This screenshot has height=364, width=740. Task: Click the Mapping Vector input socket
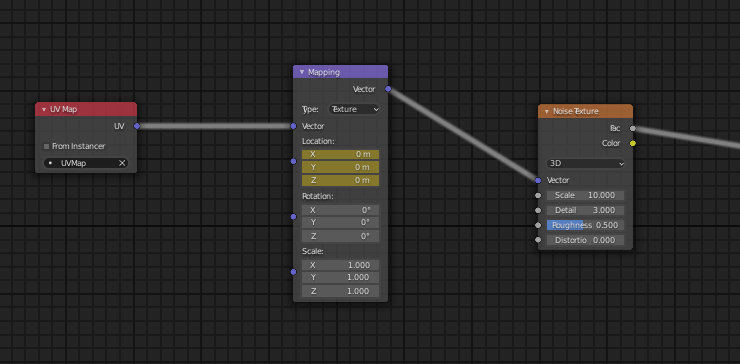(x=293, y=126)
